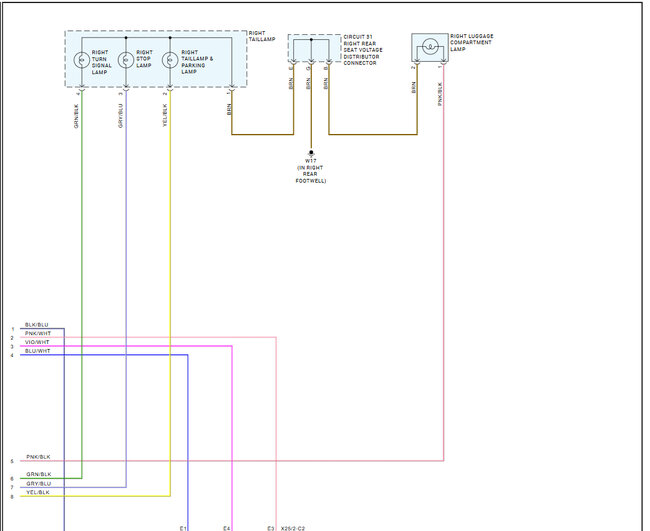Click the vertical GRN/BLK label under taillamp pin 4

[76, 116]
